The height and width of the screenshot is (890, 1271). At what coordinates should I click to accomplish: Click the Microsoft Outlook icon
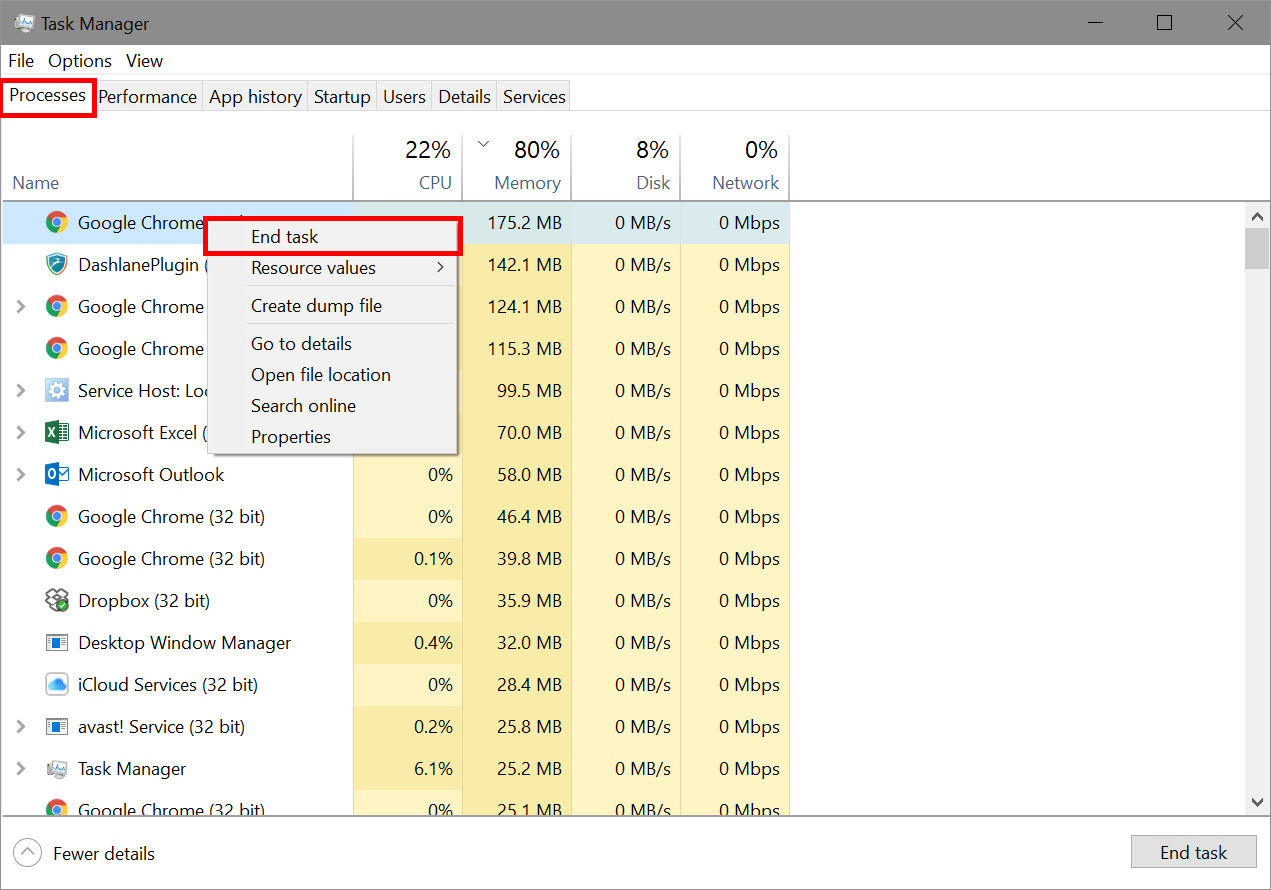tap(58, 474)
